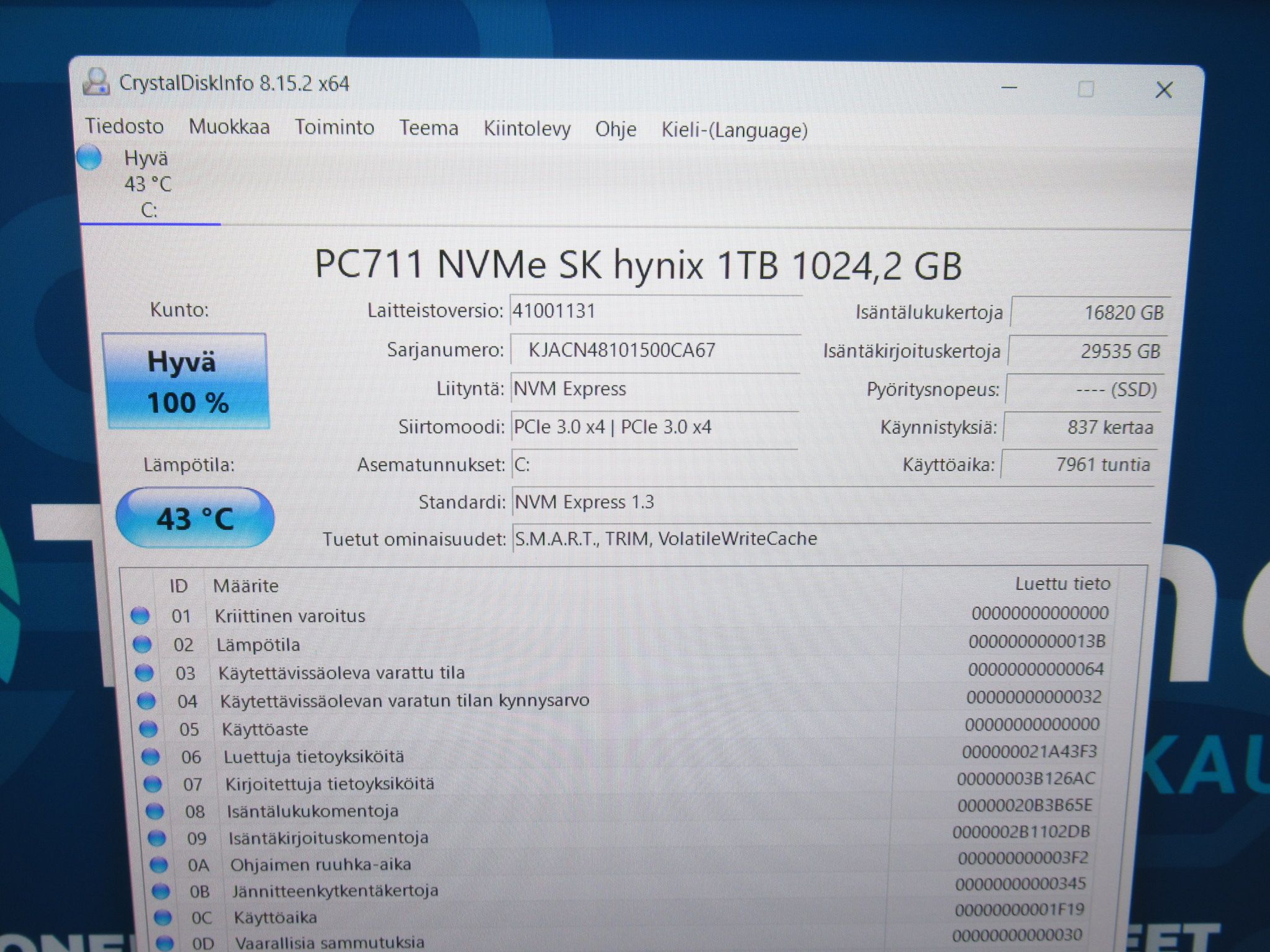Click status orb beside Ohjaimen ruuhka-aika
Viewport: 1270px width, 952px height.
coord(159,864)
